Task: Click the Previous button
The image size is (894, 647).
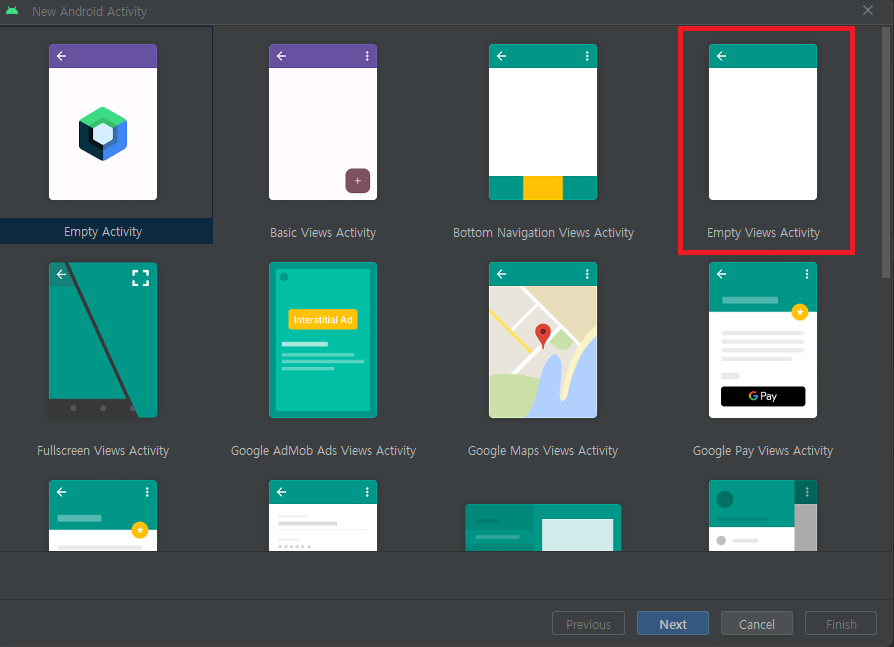Action: (588, 624)
